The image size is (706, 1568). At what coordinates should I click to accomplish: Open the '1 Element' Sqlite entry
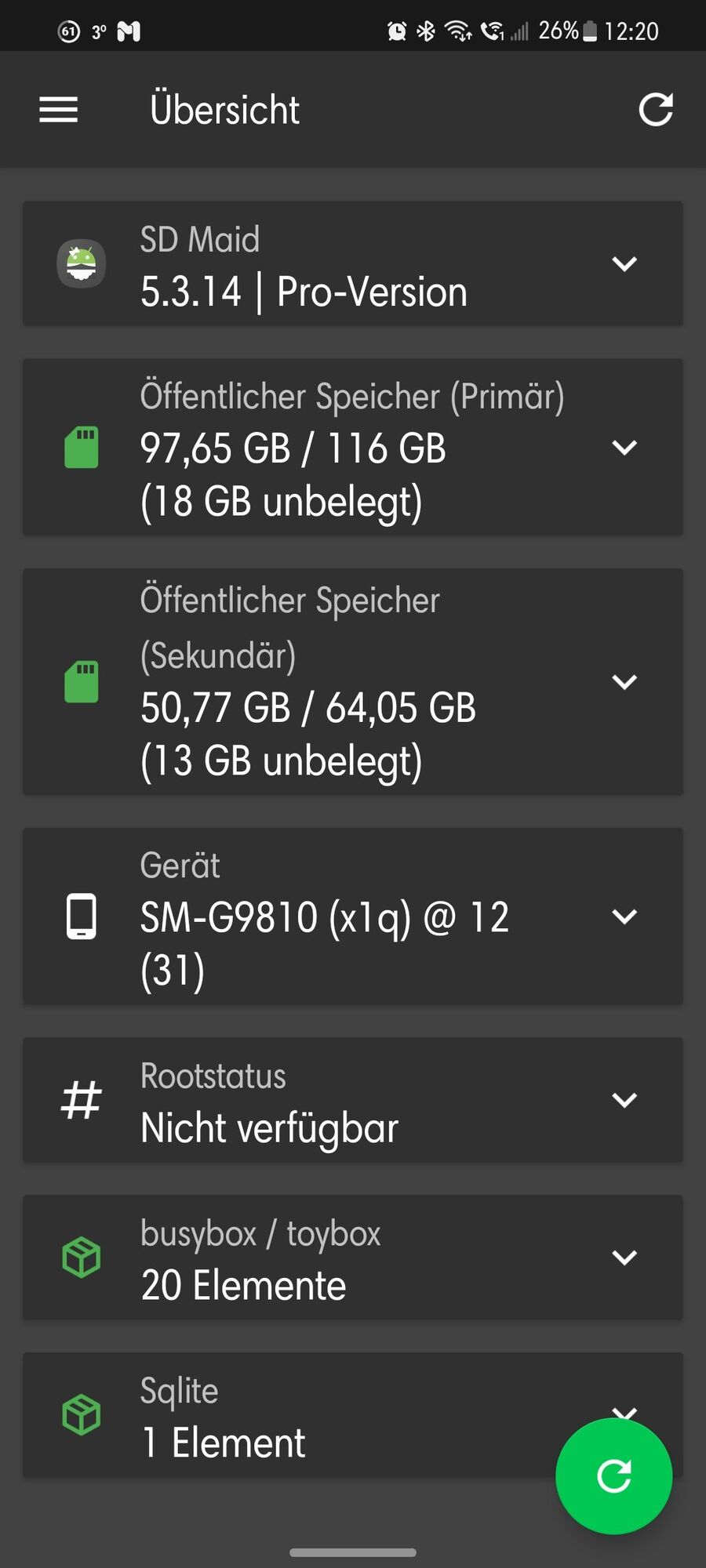pyautogui.click(x=224, y=1443)
